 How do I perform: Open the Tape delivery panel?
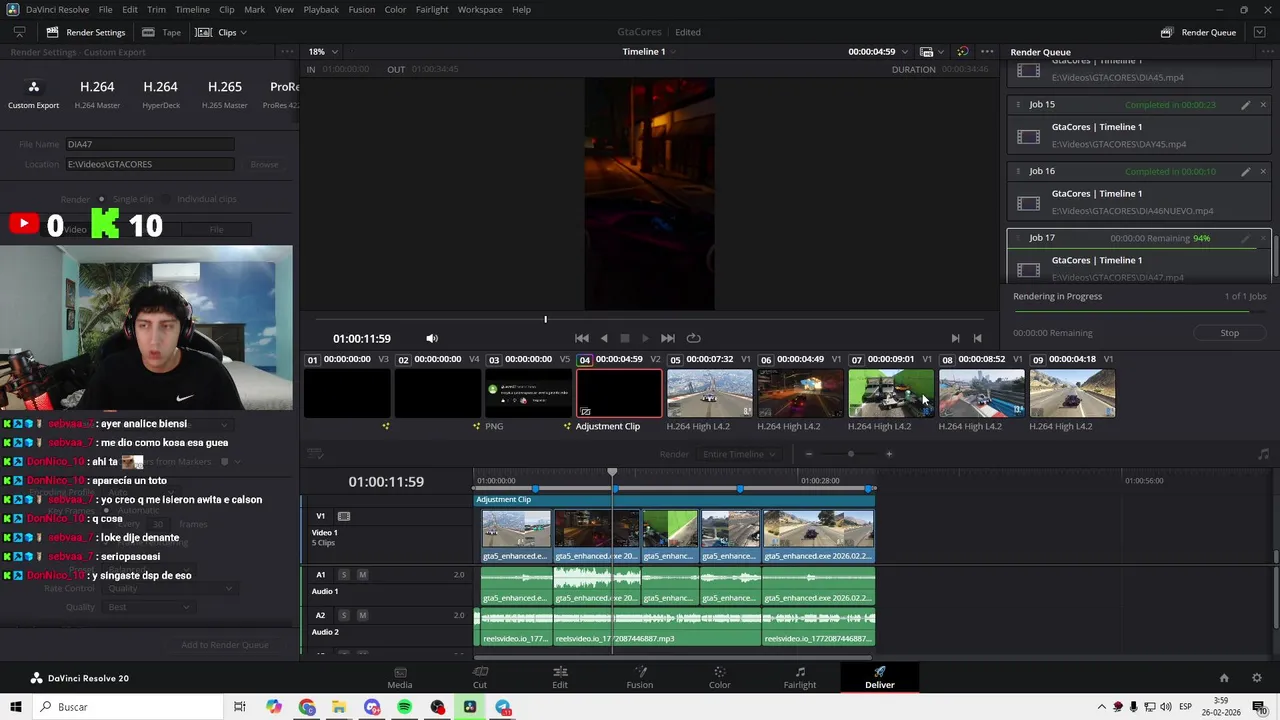pyautogui.click(x=162, y=32)
